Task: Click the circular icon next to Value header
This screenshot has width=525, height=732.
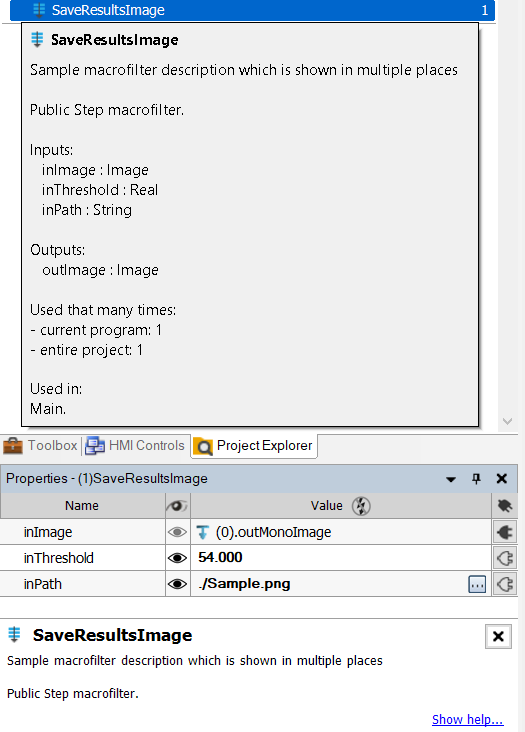Action: click(361, 506)
